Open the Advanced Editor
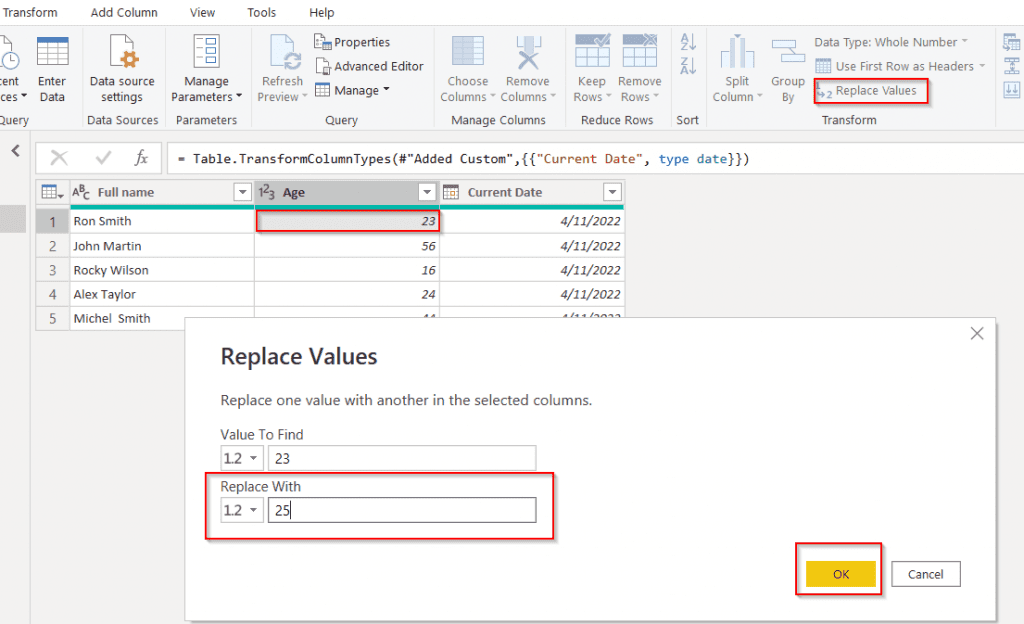The image size is (1024, 624). tap(369, 67)
